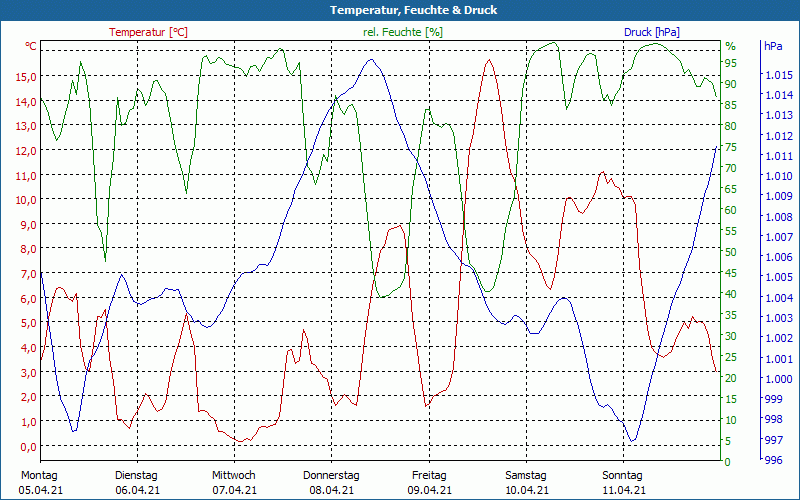This screenshot has height=500, width=800.
Task: Click the hPa unit label on pressure axis
Action: pos(773,46)
